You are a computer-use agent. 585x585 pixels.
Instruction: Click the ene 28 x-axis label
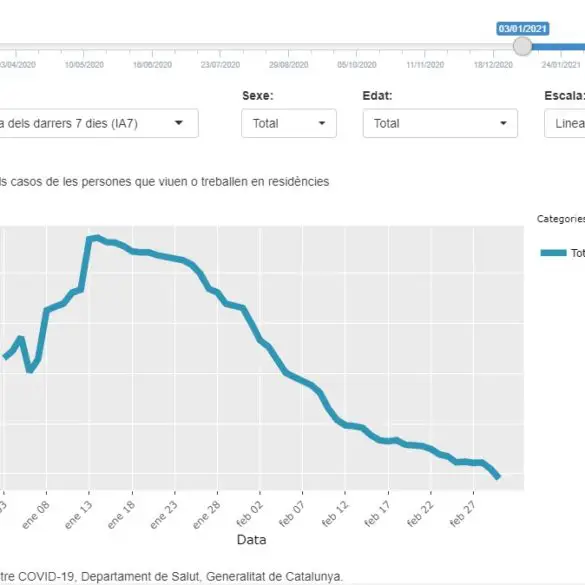tap(206, 515)
